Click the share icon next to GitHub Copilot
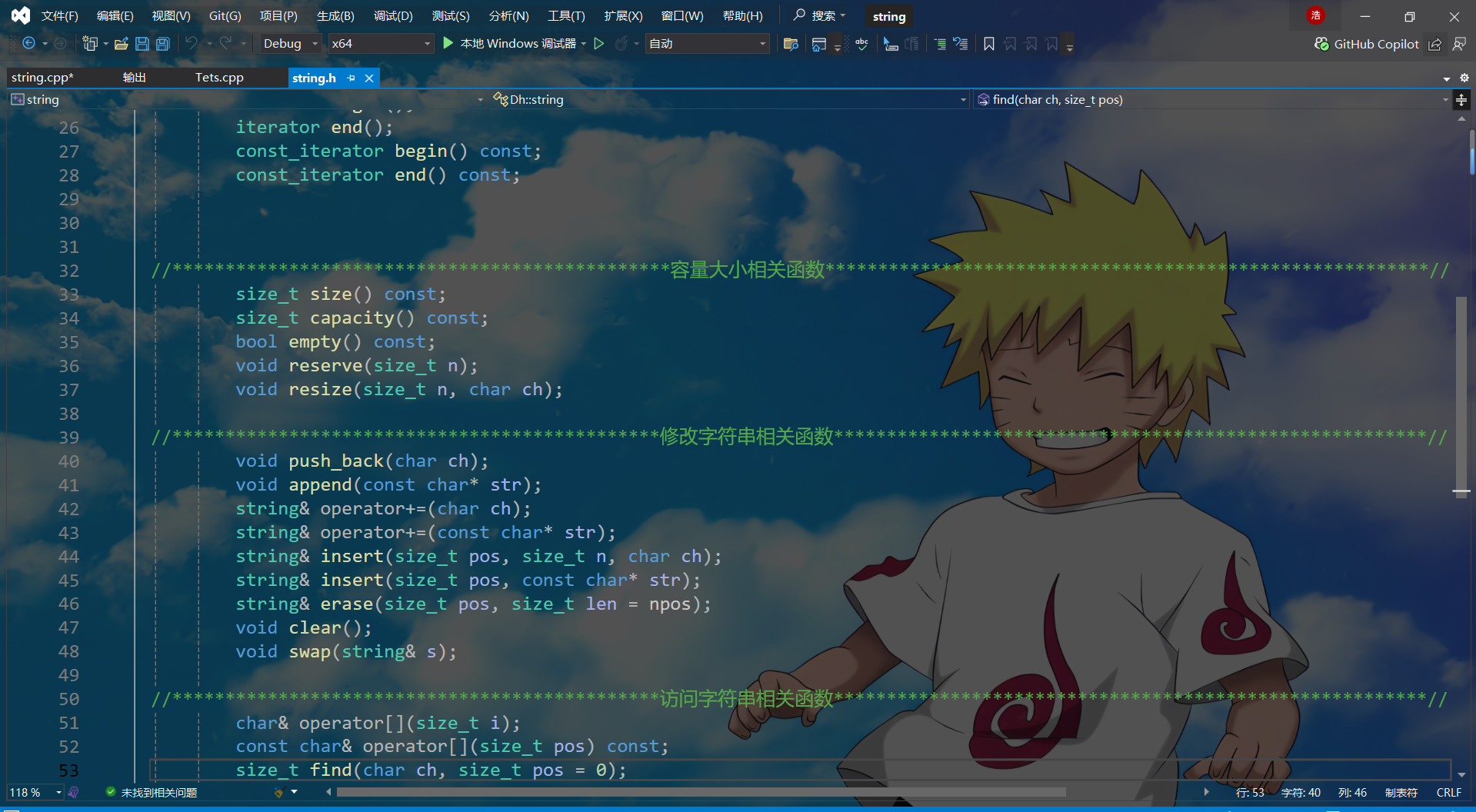This screenshot has height=812, width=1476. [1435, 45]
